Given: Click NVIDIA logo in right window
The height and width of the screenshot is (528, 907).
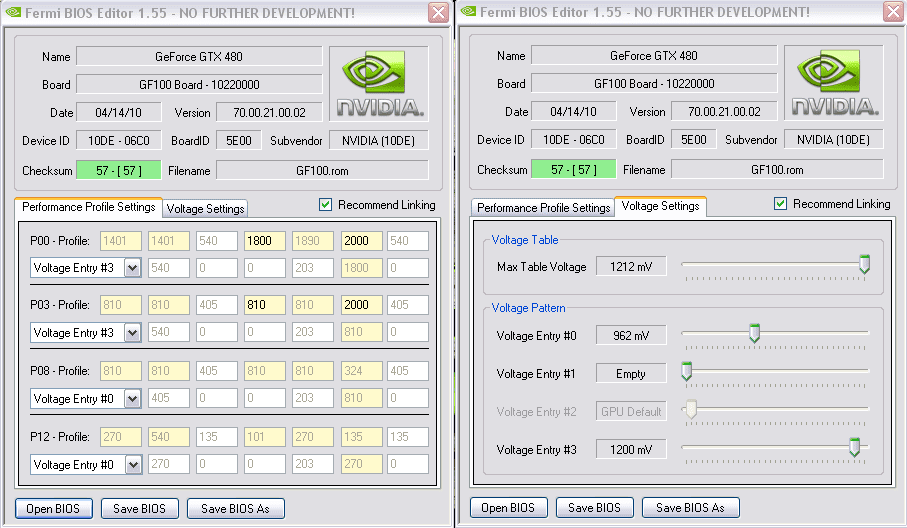Looking at the screenshot, I should [x=834, y=83].
